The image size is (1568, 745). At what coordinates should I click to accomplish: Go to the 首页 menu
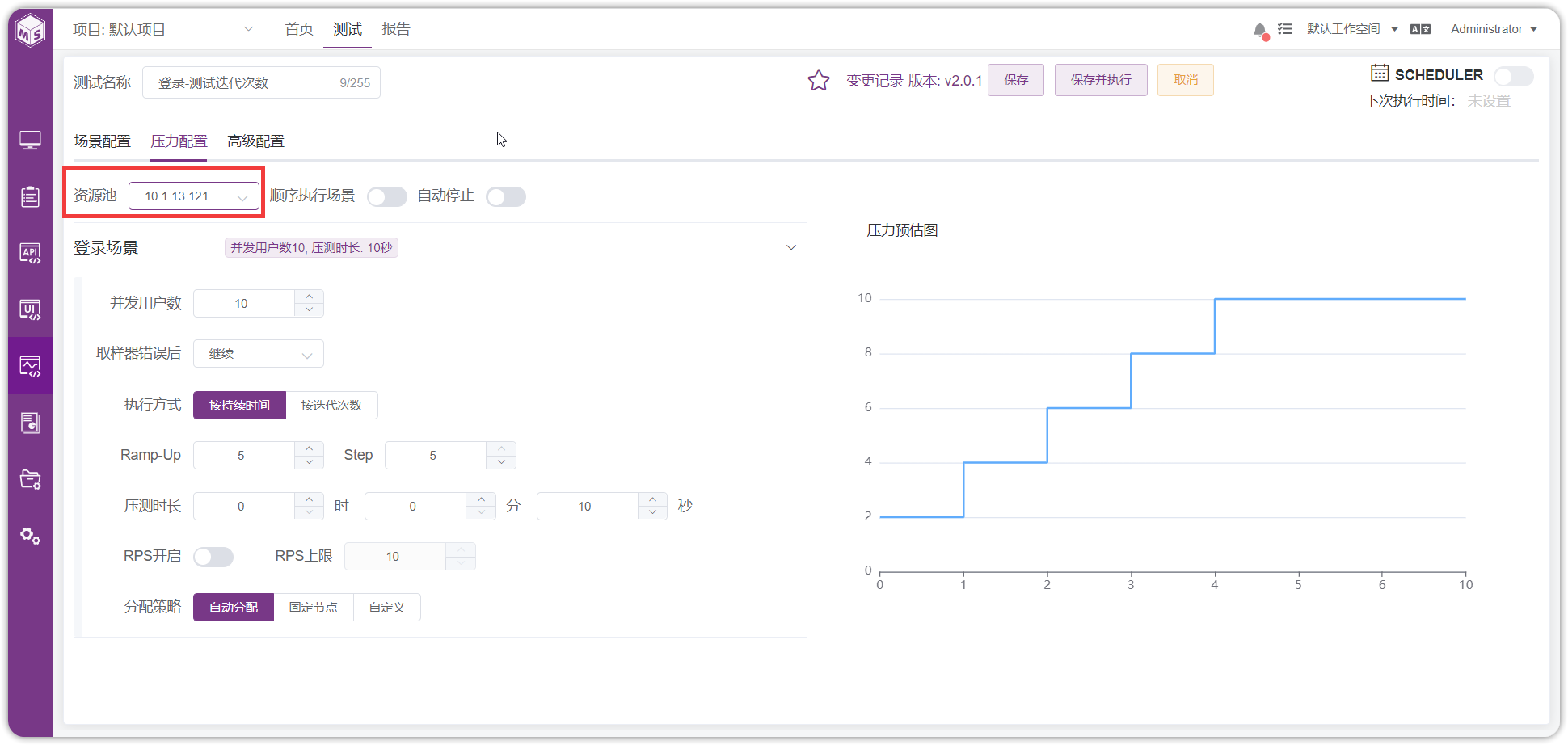[x=299, y=29]
